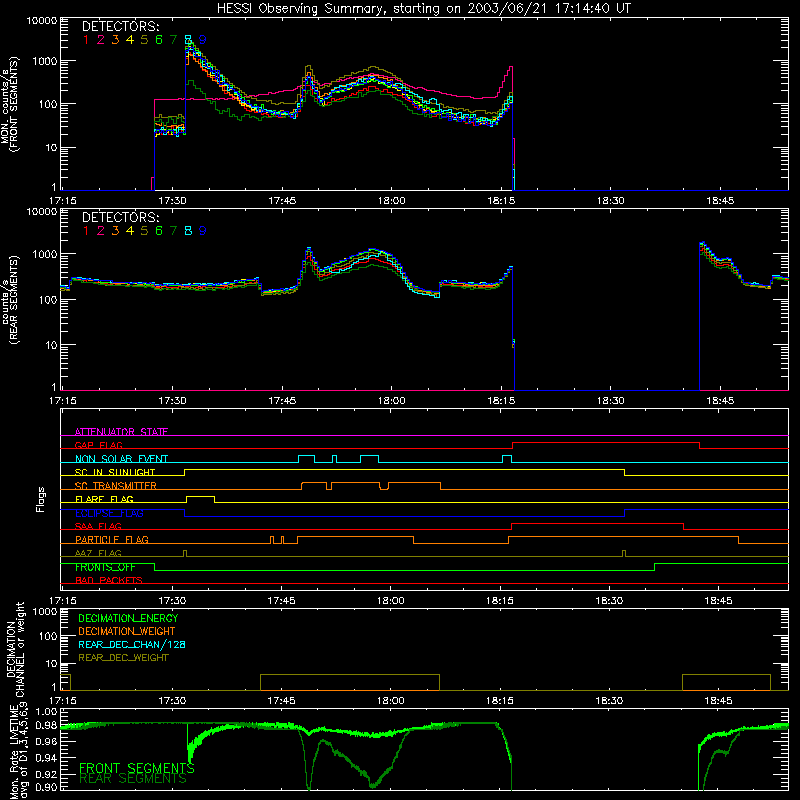Click the GAP_FLAG label
The image size is (800, 800).
click(99, 445)
